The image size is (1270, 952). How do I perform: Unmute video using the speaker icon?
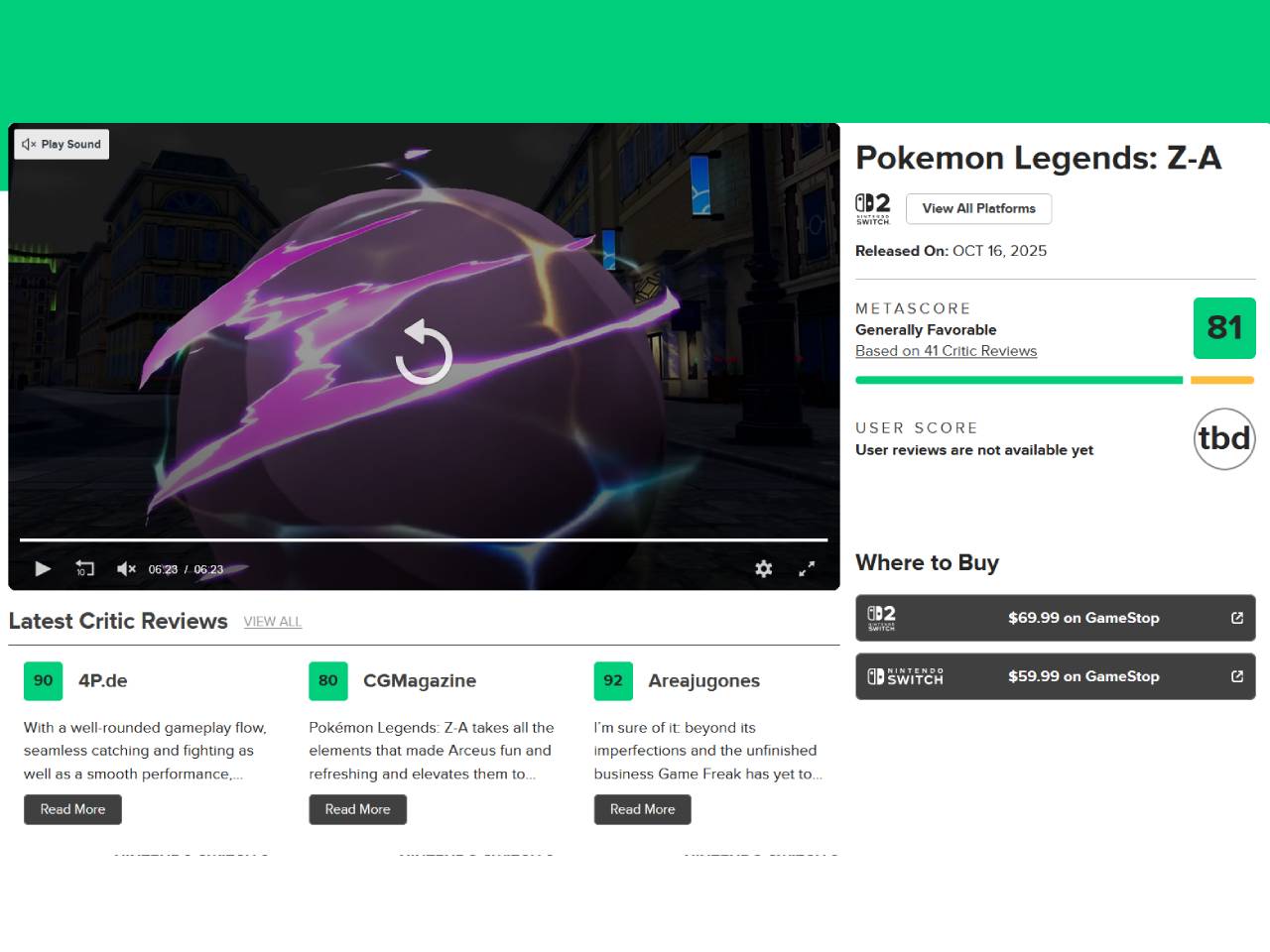(x=126, y=568)
